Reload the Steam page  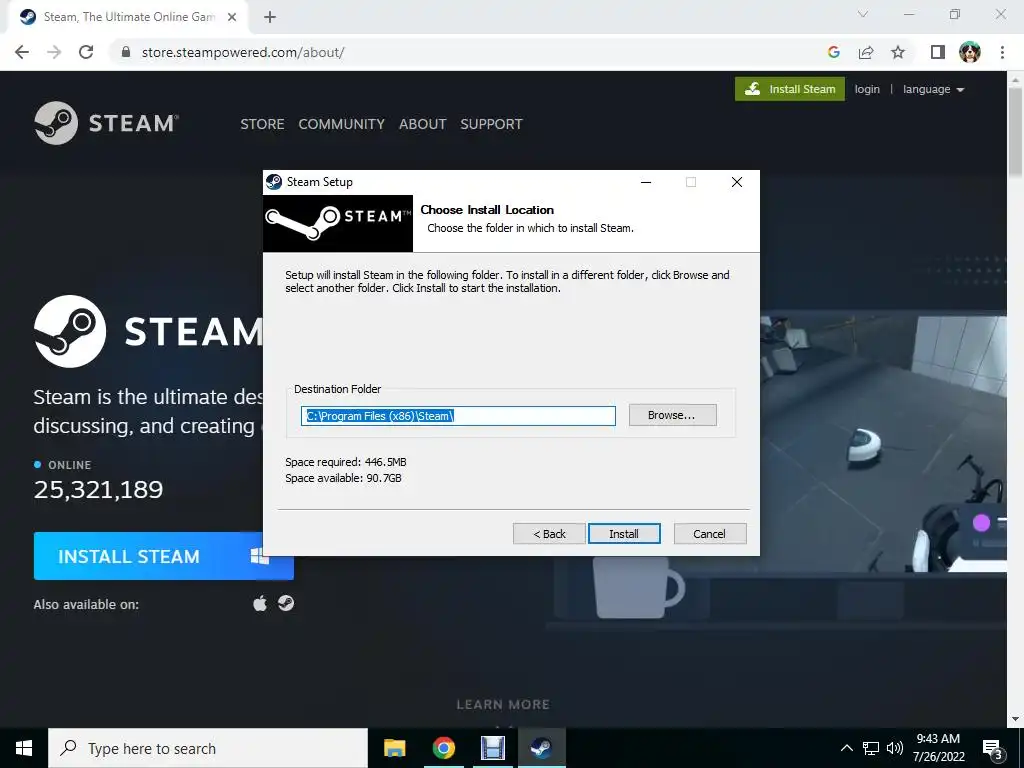coord(86,52)
